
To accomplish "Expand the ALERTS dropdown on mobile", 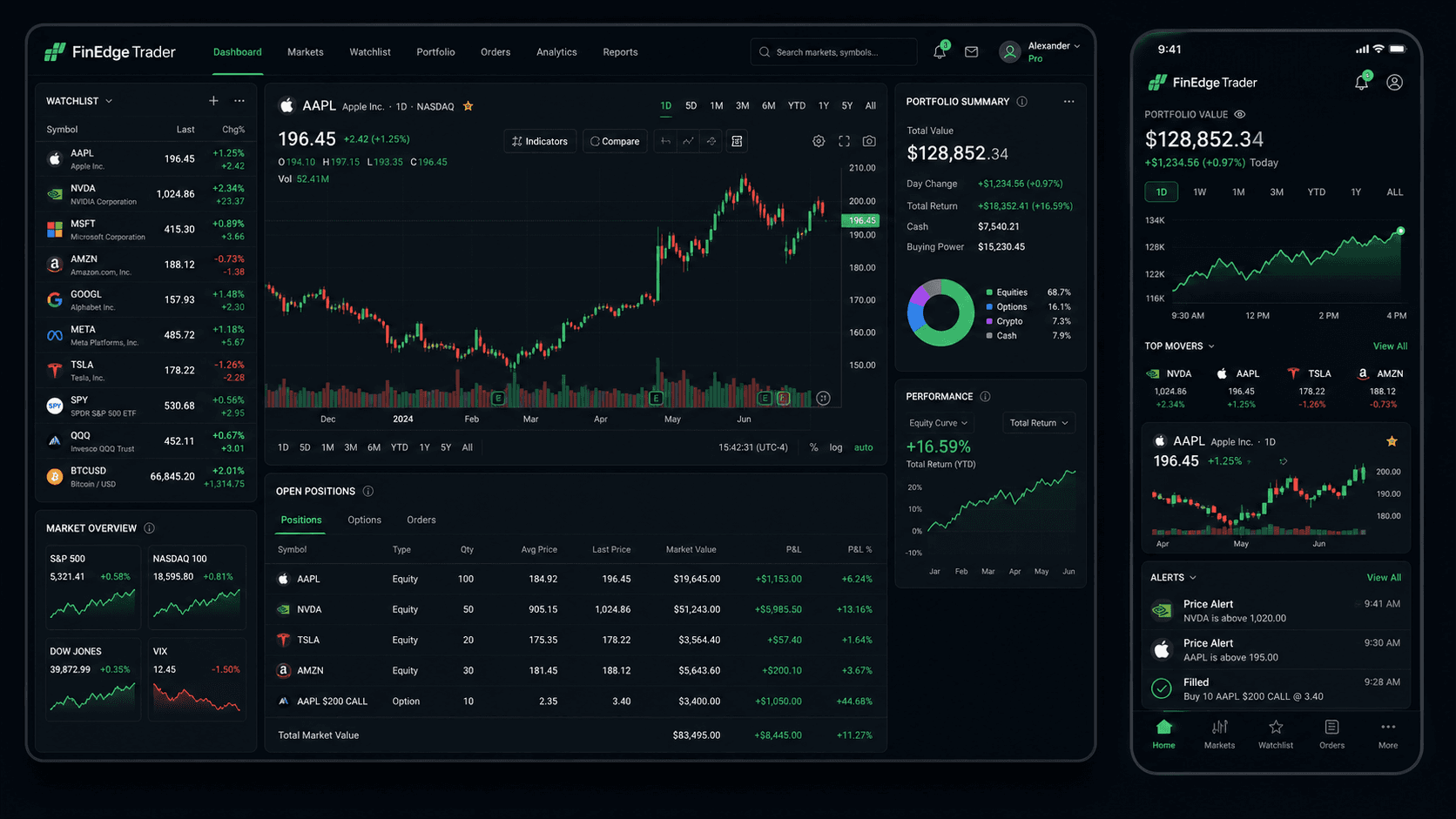I will click(x=1193, y=578).
